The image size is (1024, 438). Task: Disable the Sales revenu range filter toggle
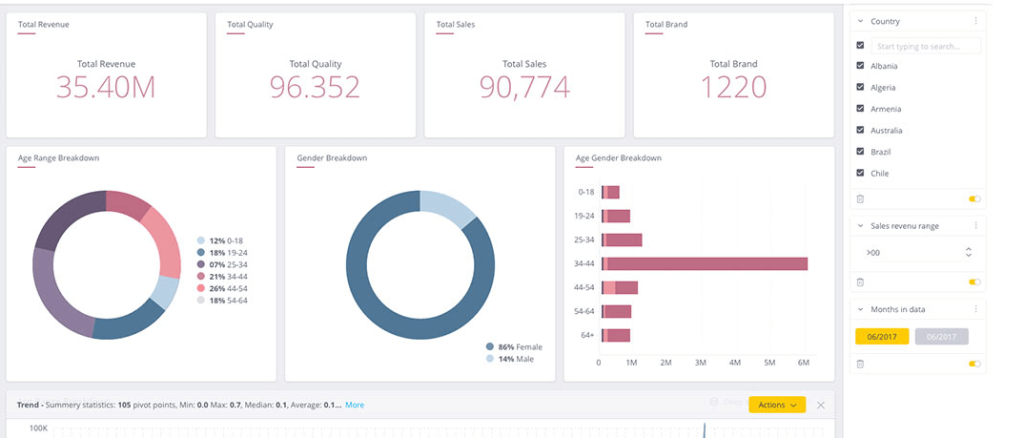click(x=974, y=282)
